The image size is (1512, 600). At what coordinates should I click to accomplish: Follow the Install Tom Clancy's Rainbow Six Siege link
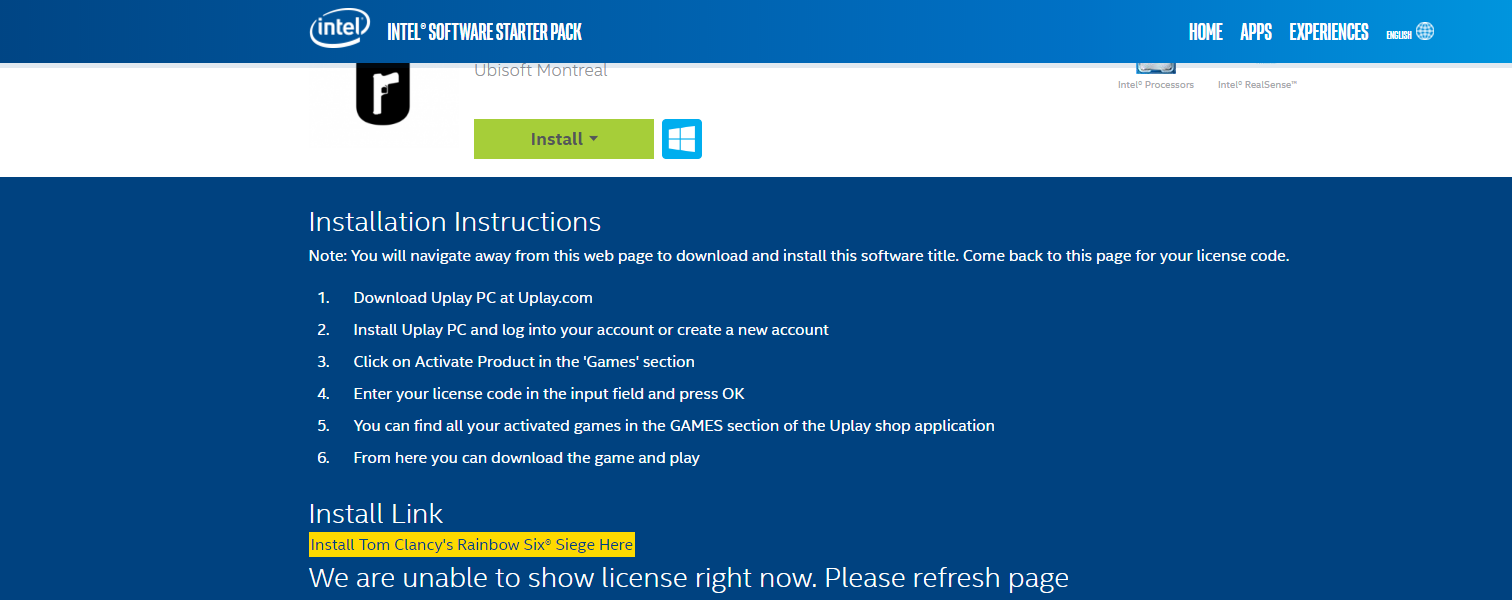click(x=472, y=545)
